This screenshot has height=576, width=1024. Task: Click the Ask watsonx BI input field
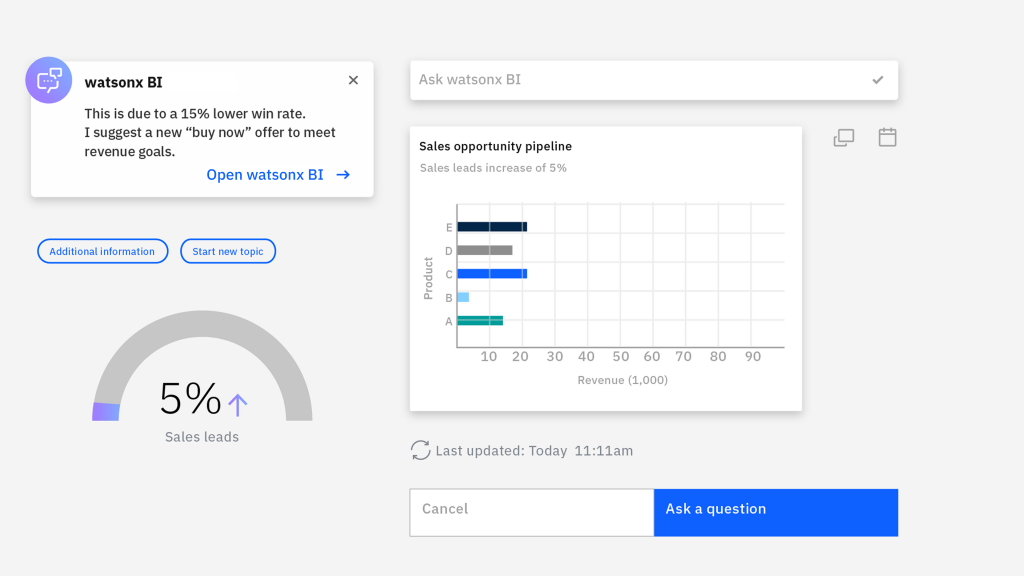(x=630, y=80)
